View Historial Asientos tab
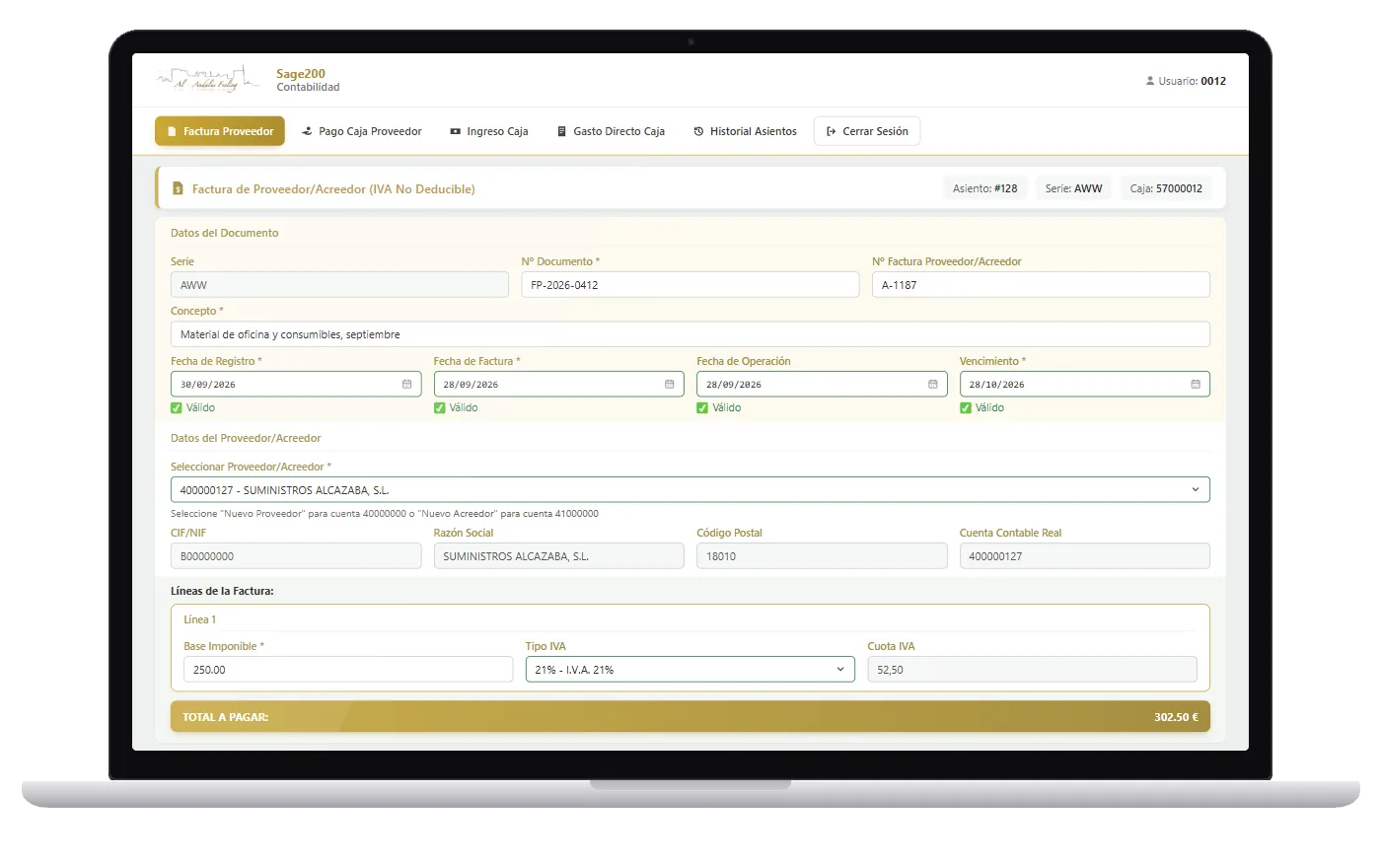The width and height of the screenshot is (1381, 868). (x=745, y=131)
